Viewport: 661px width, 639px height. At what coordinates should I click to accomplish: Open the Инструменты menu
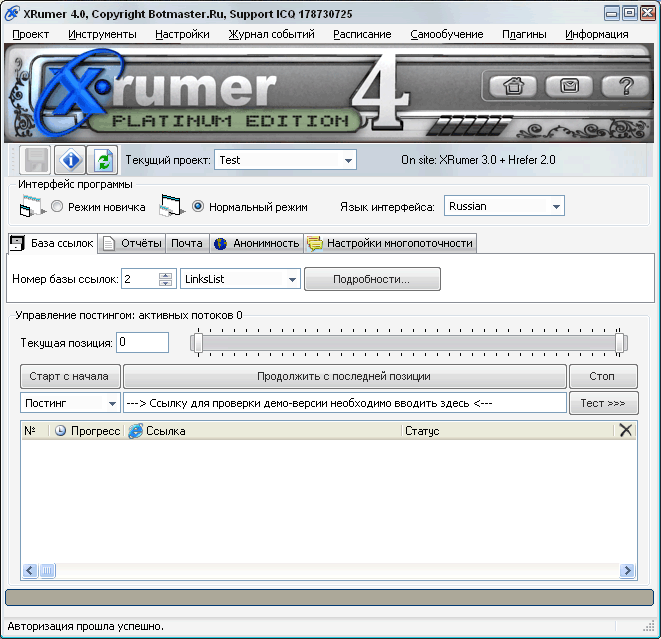pos(102,35)
